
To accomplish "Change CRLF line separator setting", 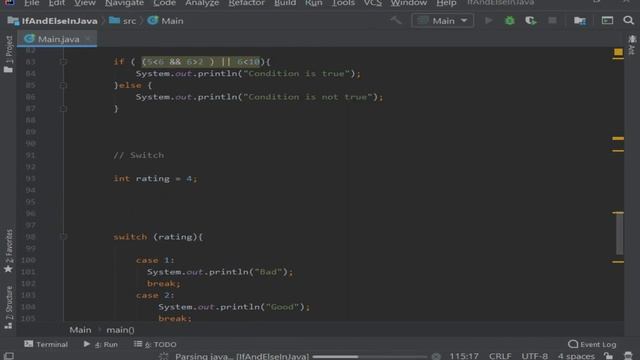I will point(500,356).
